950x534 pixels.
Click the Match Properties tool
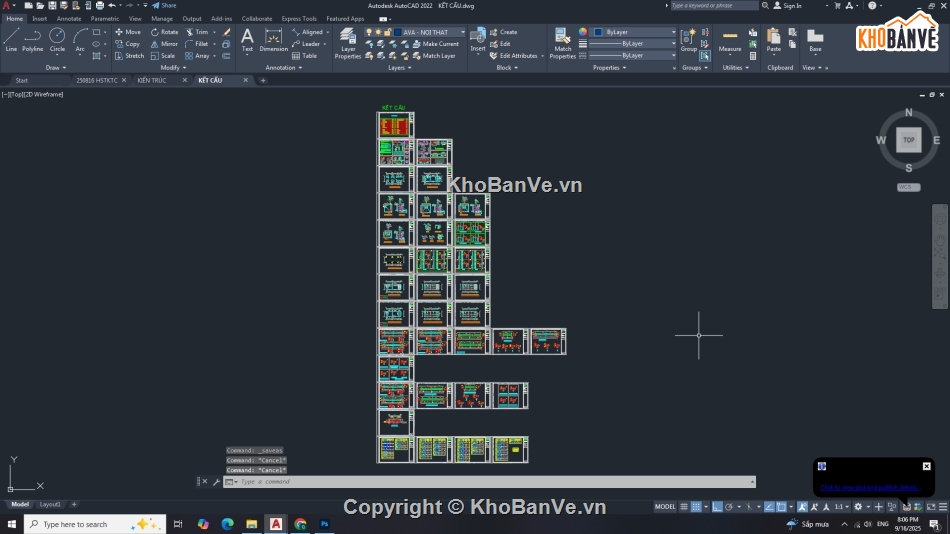563,43
